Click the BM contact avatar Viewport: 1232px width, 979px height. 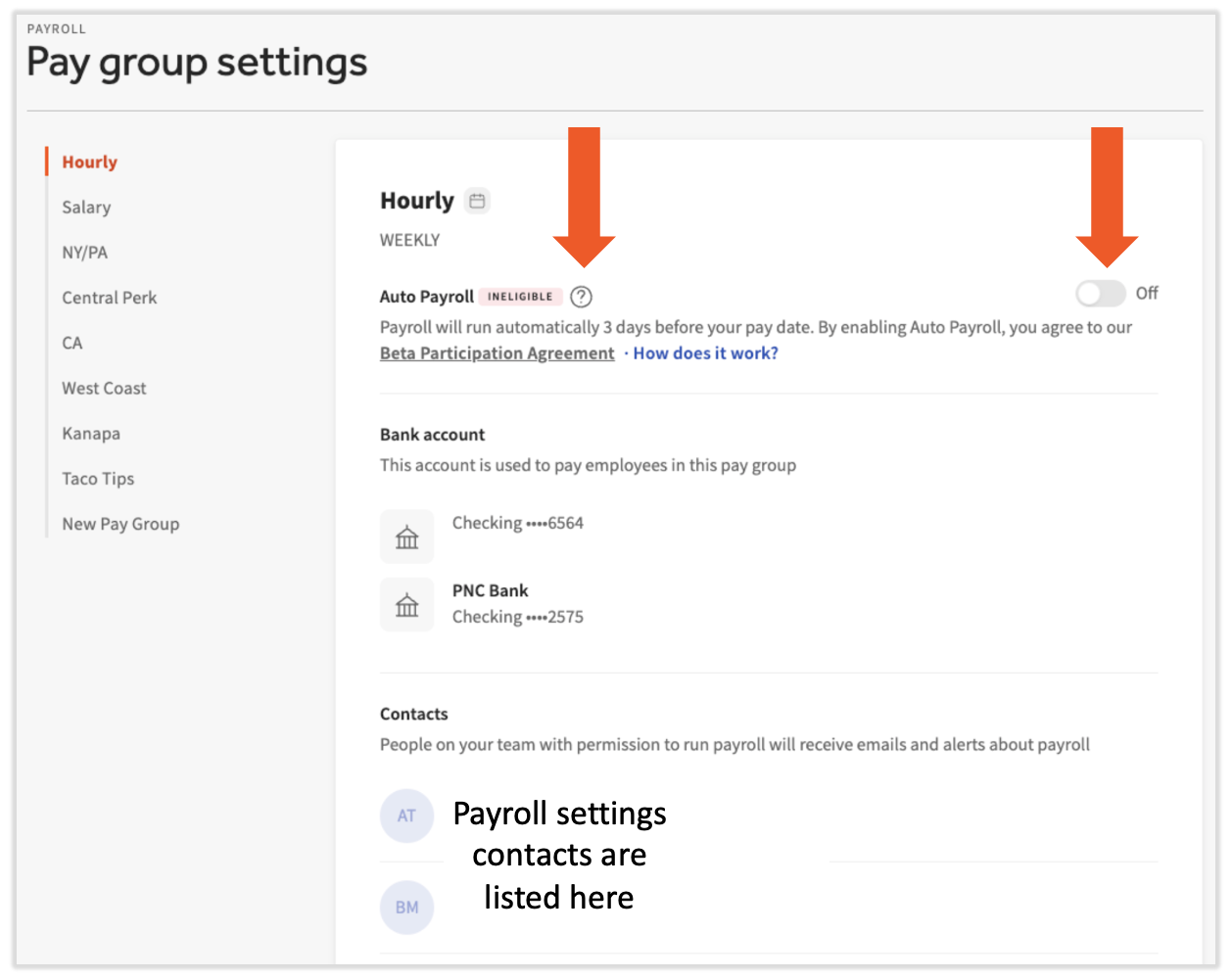(406, 908)
